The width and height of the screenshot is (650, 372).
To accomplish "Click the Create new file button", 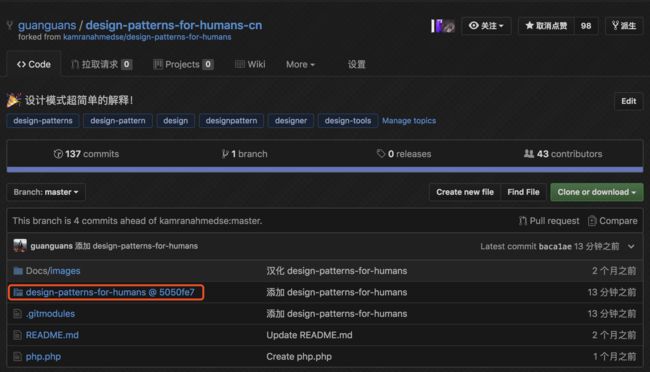I will point(465,192).
